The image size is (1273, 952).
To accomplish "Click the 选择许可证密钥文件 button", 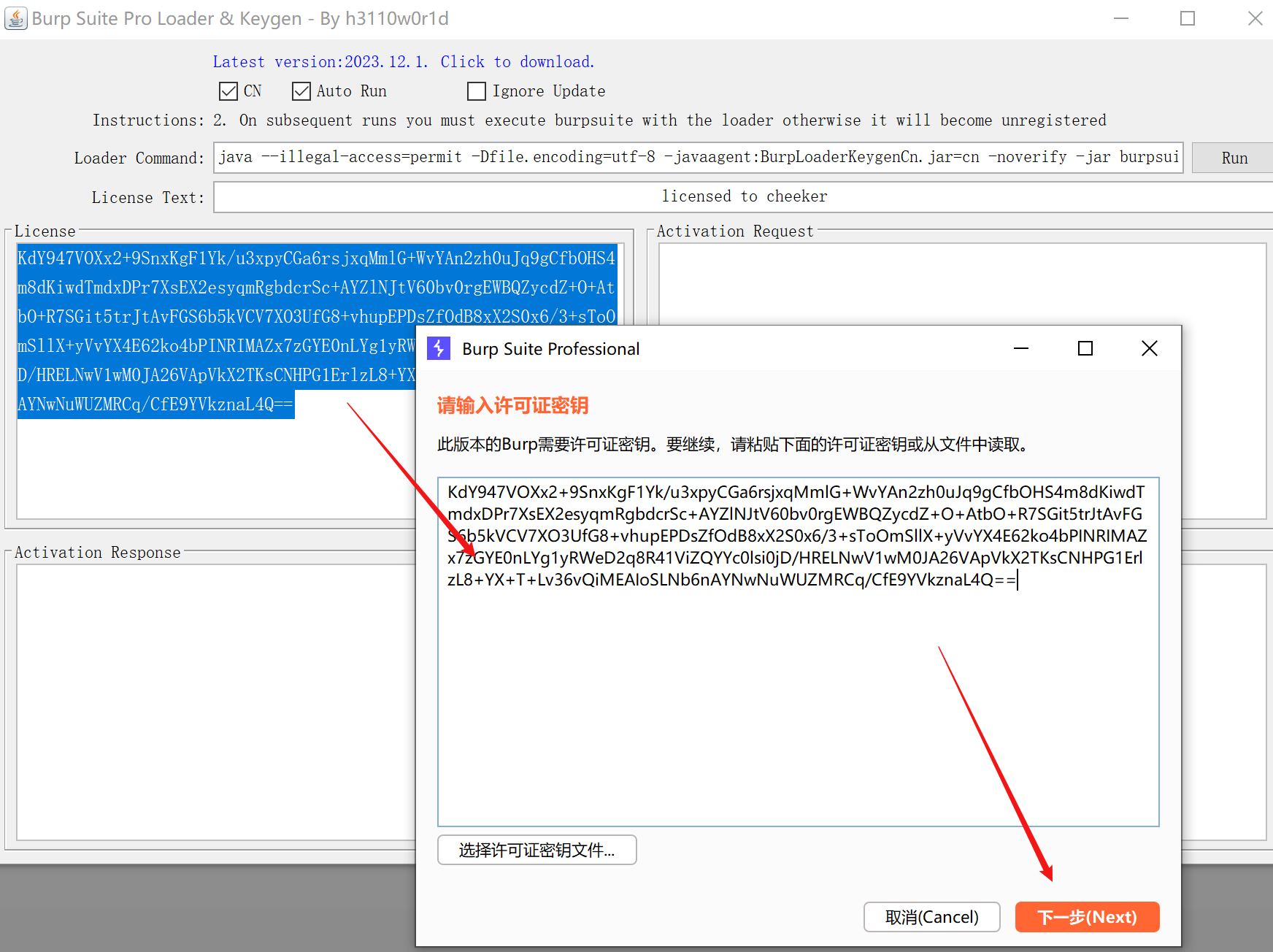I will coord(537,850).
